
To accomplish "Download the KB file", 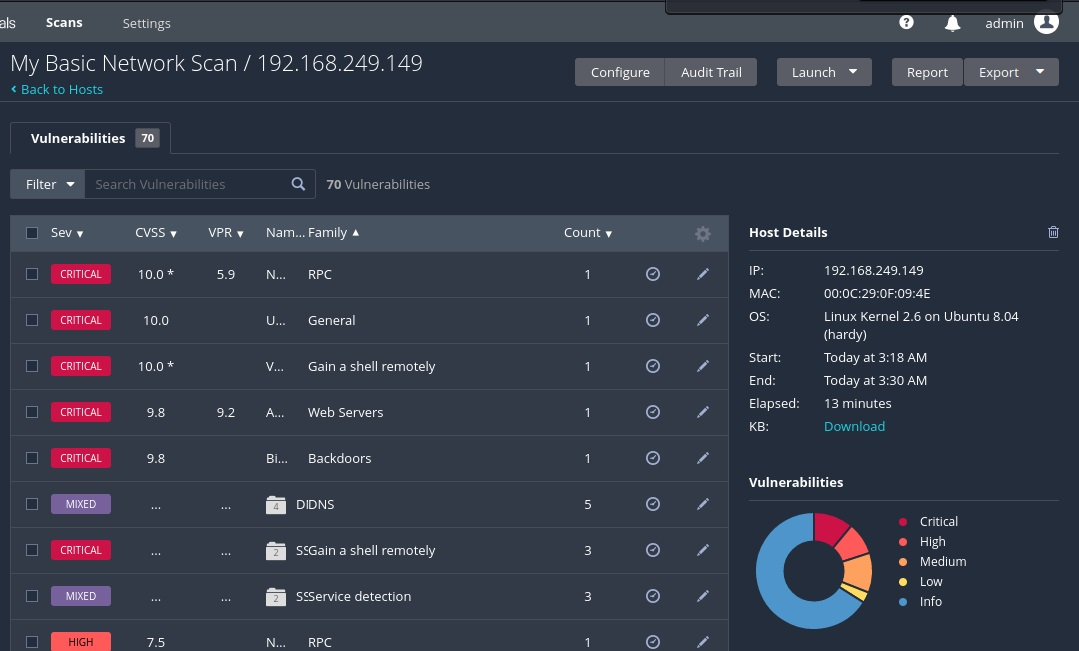I will click(x=854, y=426).
